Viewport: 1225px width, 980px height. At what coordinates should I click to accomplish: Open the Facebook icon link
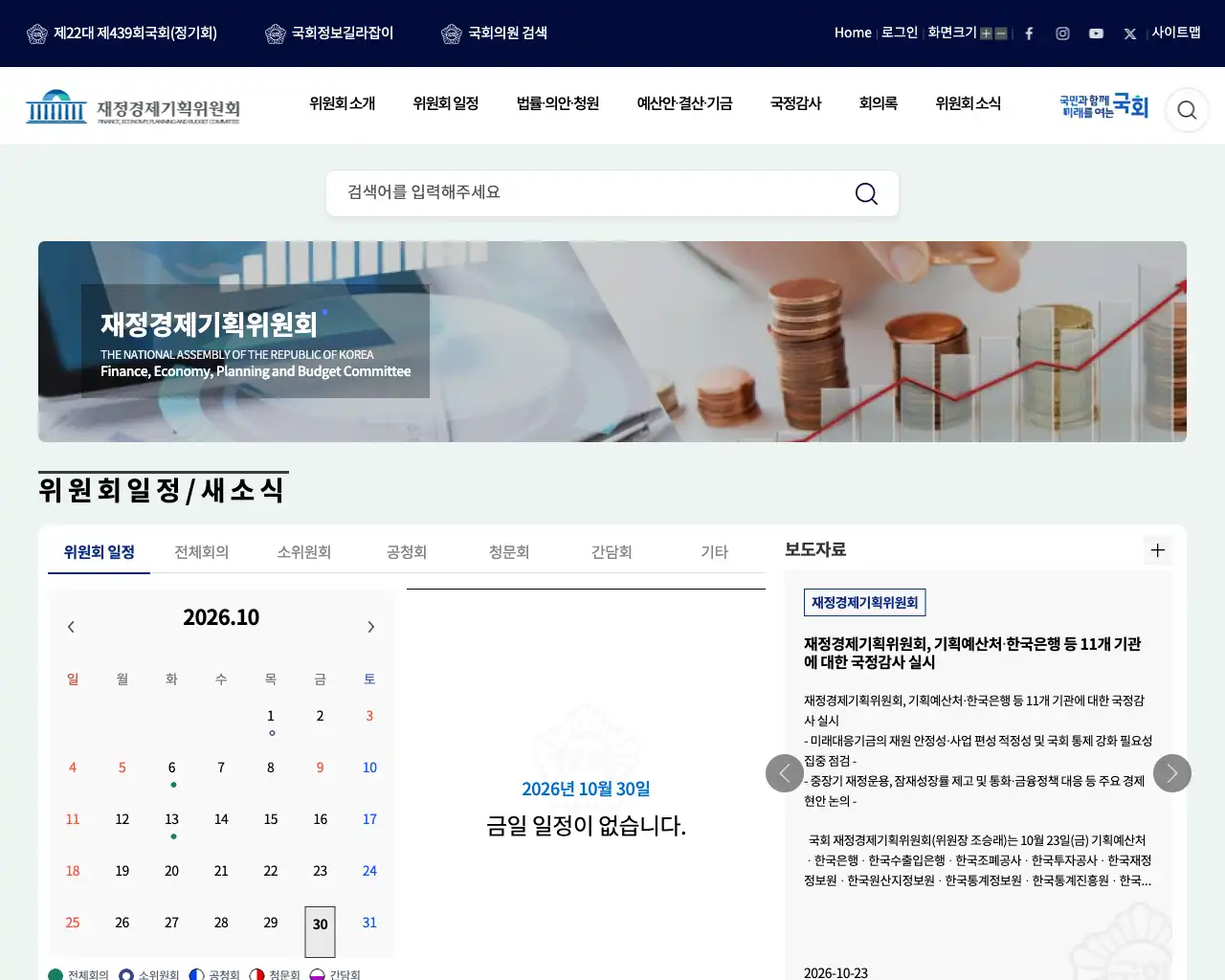pyautogui.click(x=1029, y=33)
